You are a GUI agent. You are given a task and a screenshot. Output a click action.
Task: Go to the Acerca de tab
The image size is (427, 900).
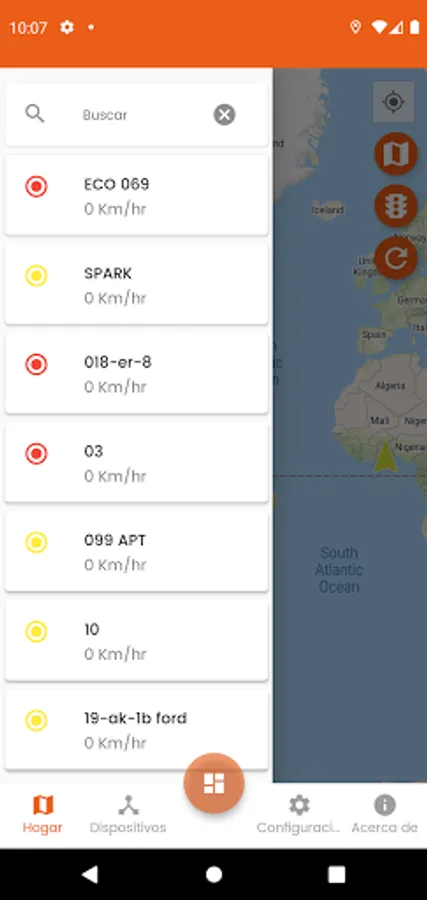[385, 814]
